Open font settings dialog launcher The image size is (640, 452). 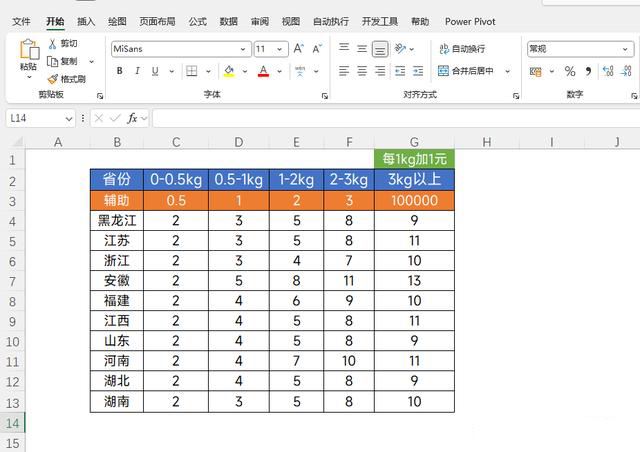[324, 96]
